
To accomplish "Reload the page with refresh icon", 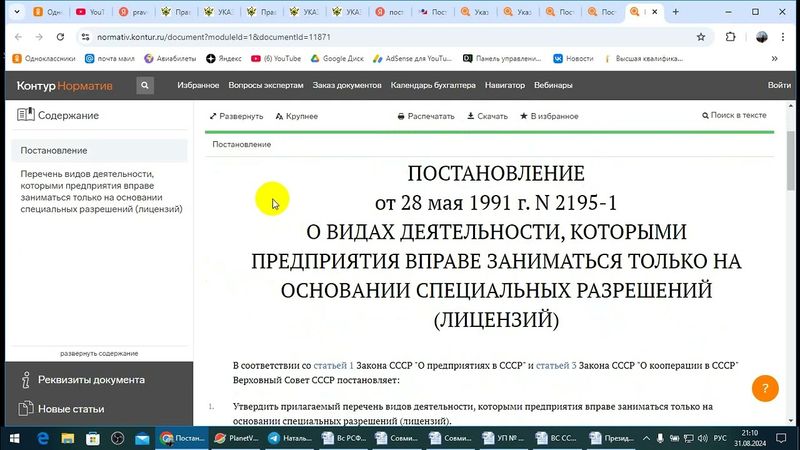I will [60, 37].
